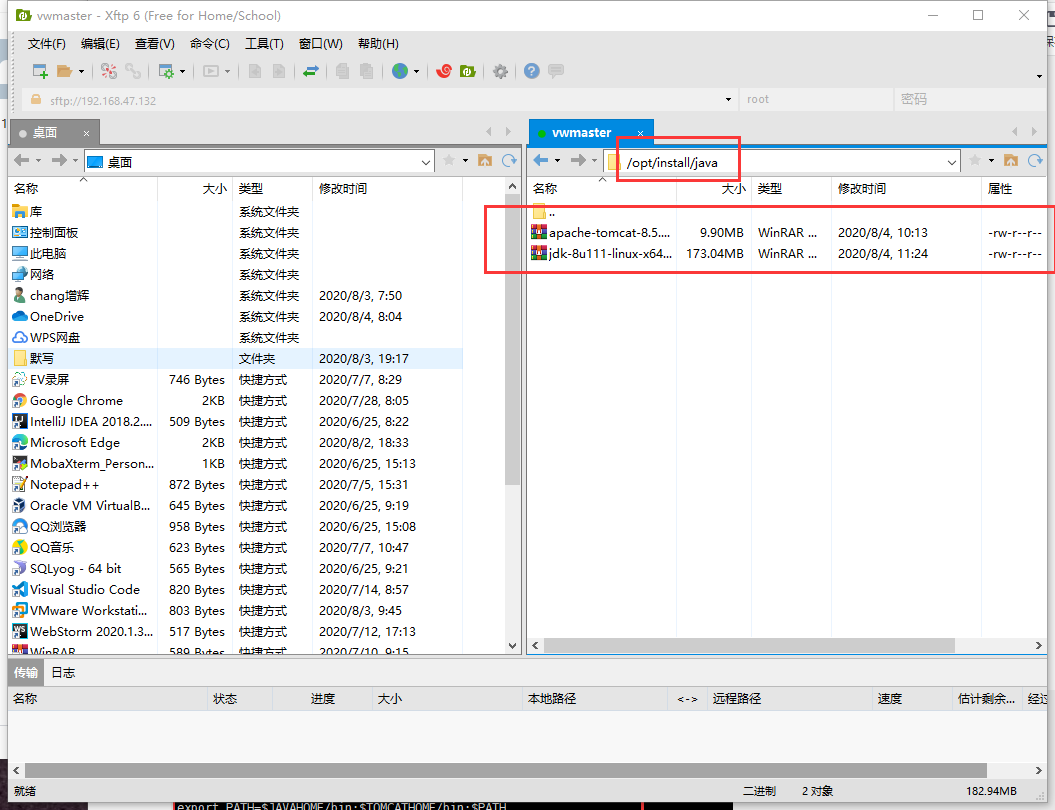This screenshot has height=810, width=1055.
Task: Open the 编辑(E) menu
Action: pyautogui.click(x=100, y=44)
